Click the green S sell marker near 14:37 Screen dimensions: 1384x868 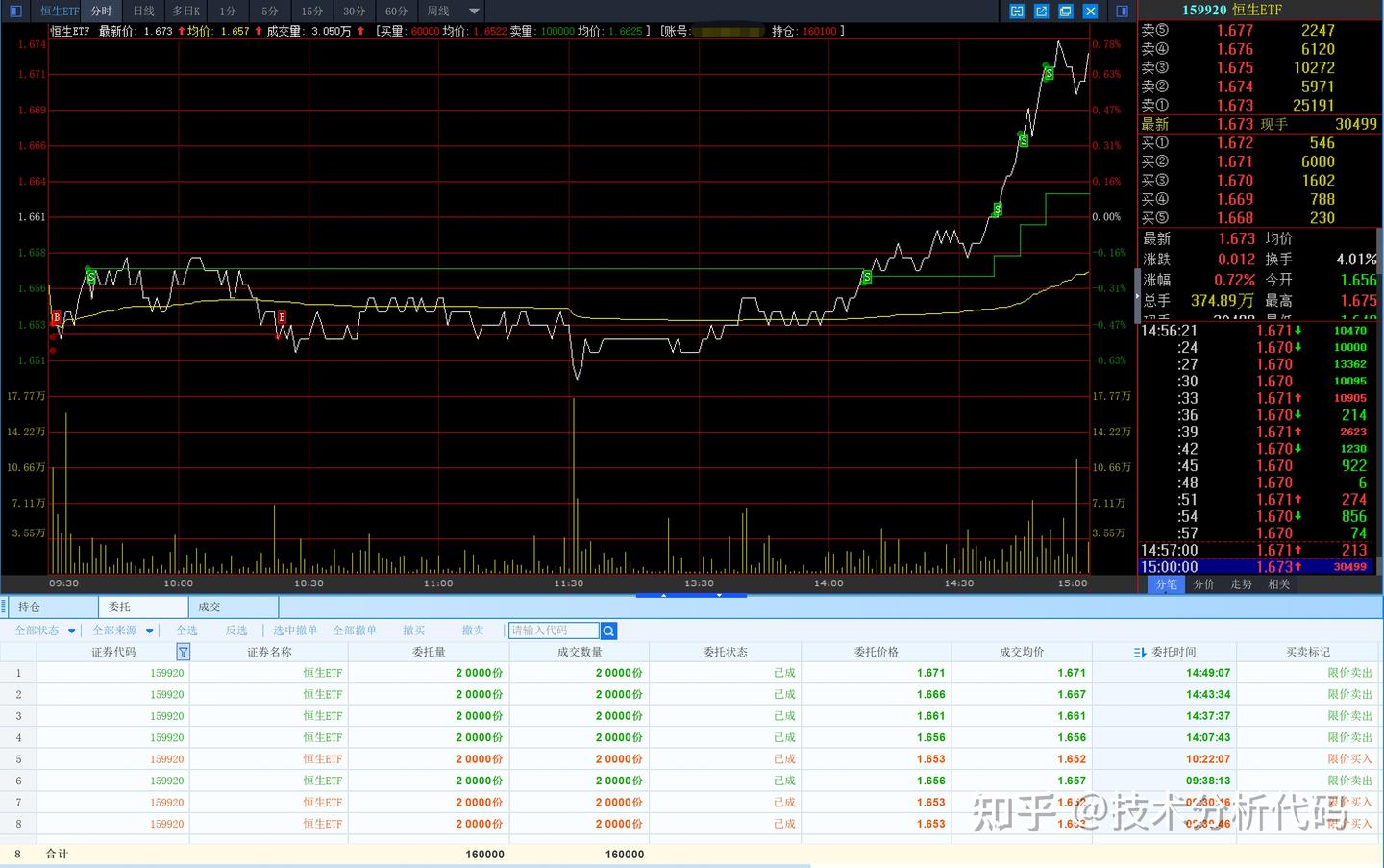click(x=998, y=209)
